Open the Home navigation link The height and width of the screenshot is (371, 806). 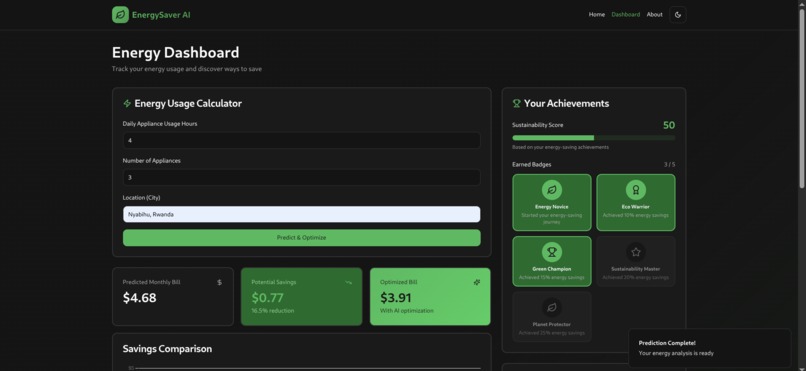click(596, 14)
